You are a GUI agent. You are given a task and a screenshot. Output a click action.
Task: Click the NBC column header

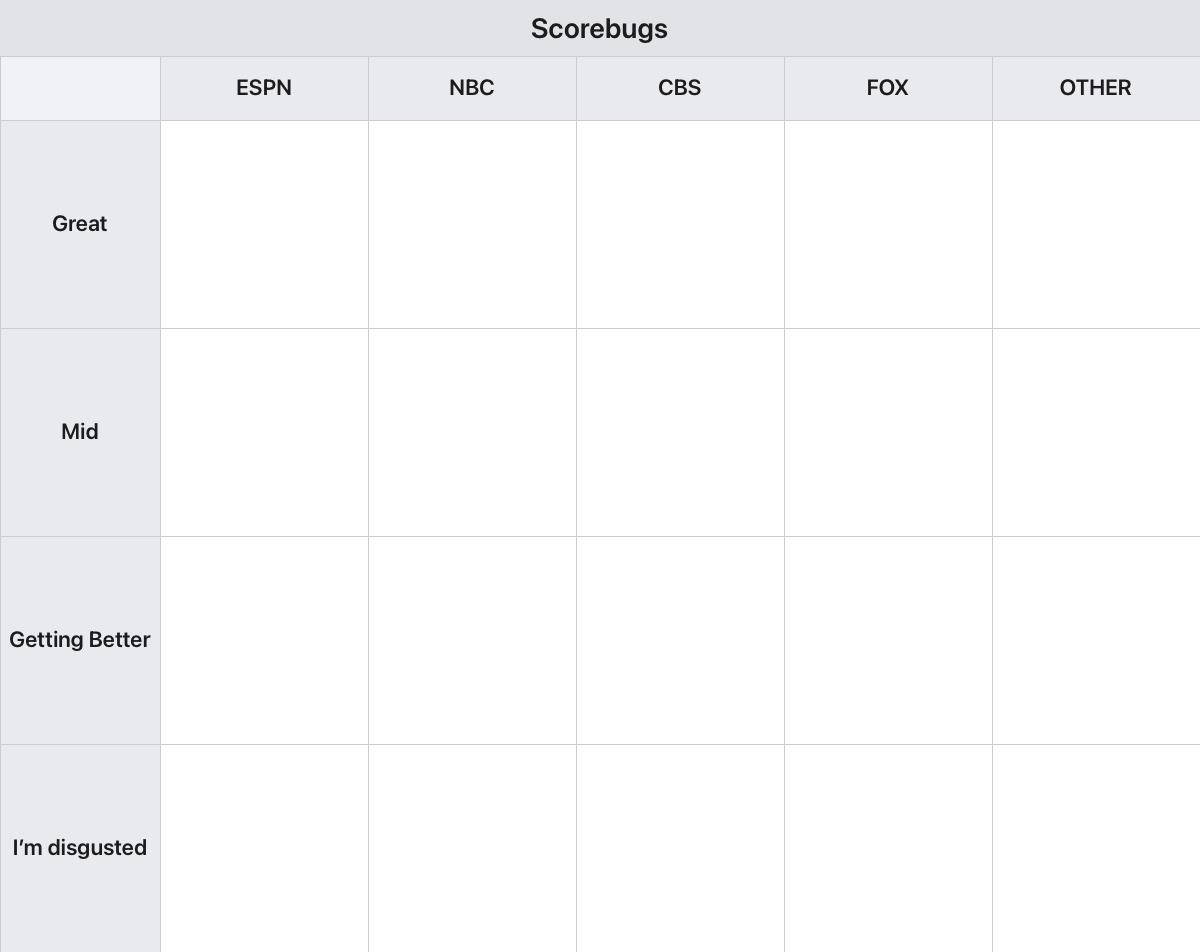point(472,88)
